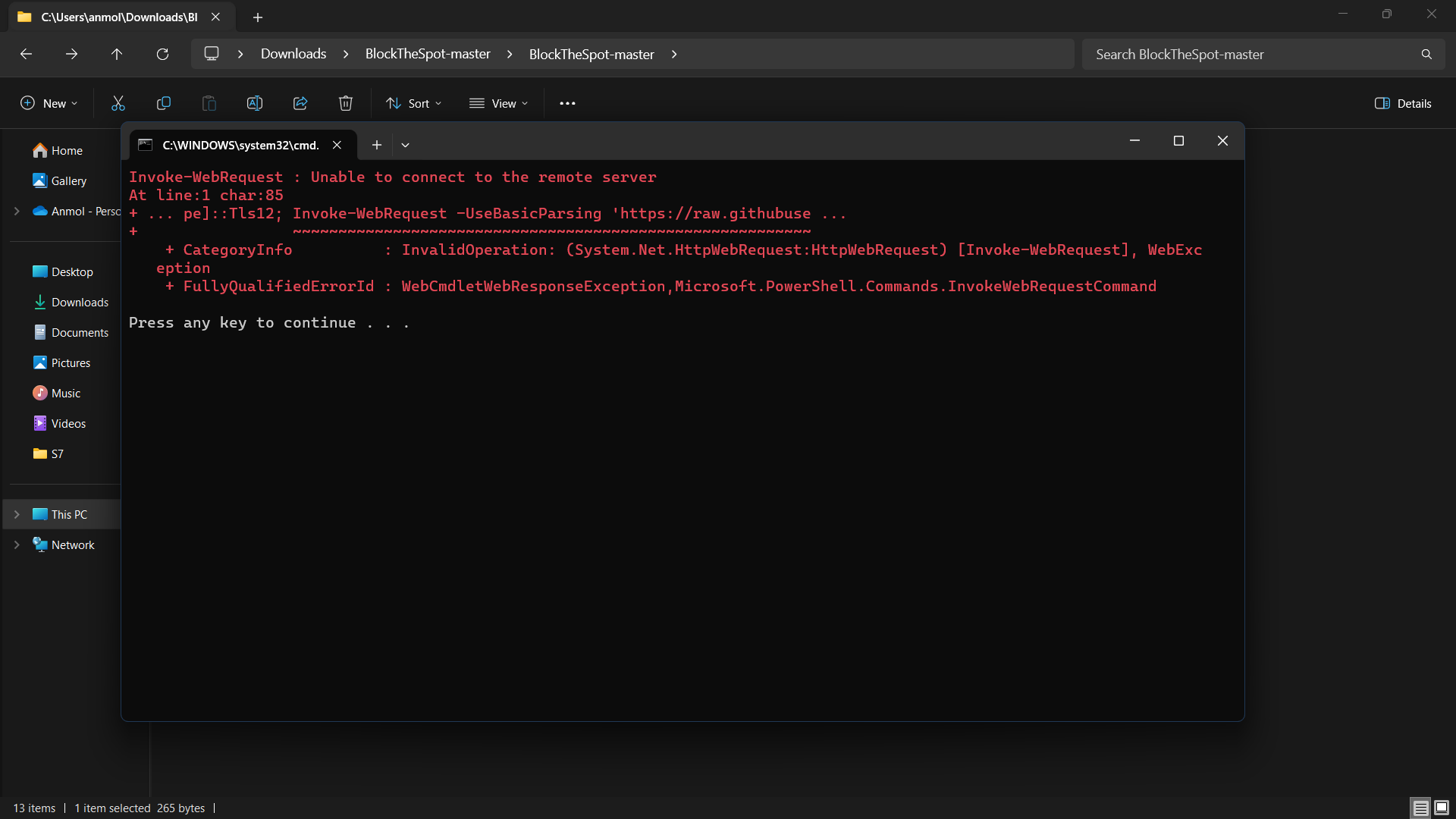The width and height of the screenshot is (1456, 819).
Task: Share the selected item
Action: pos(300,103)
